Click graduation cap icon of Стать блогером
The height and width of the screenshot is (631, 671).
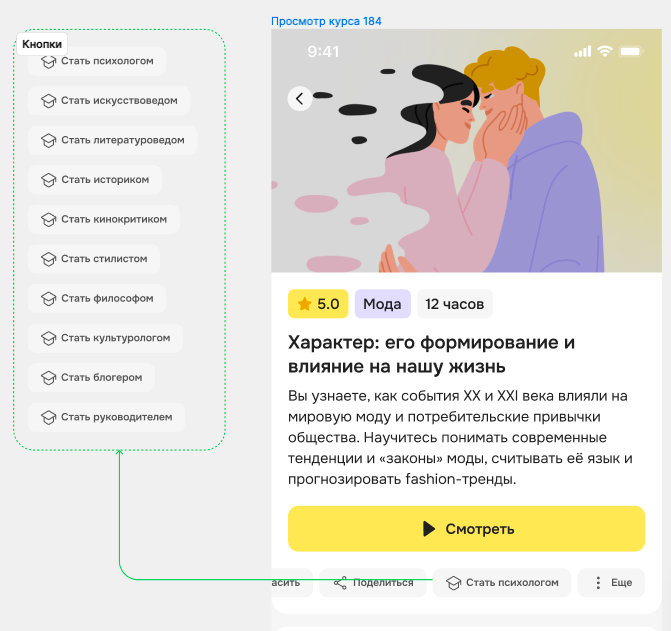48,378
